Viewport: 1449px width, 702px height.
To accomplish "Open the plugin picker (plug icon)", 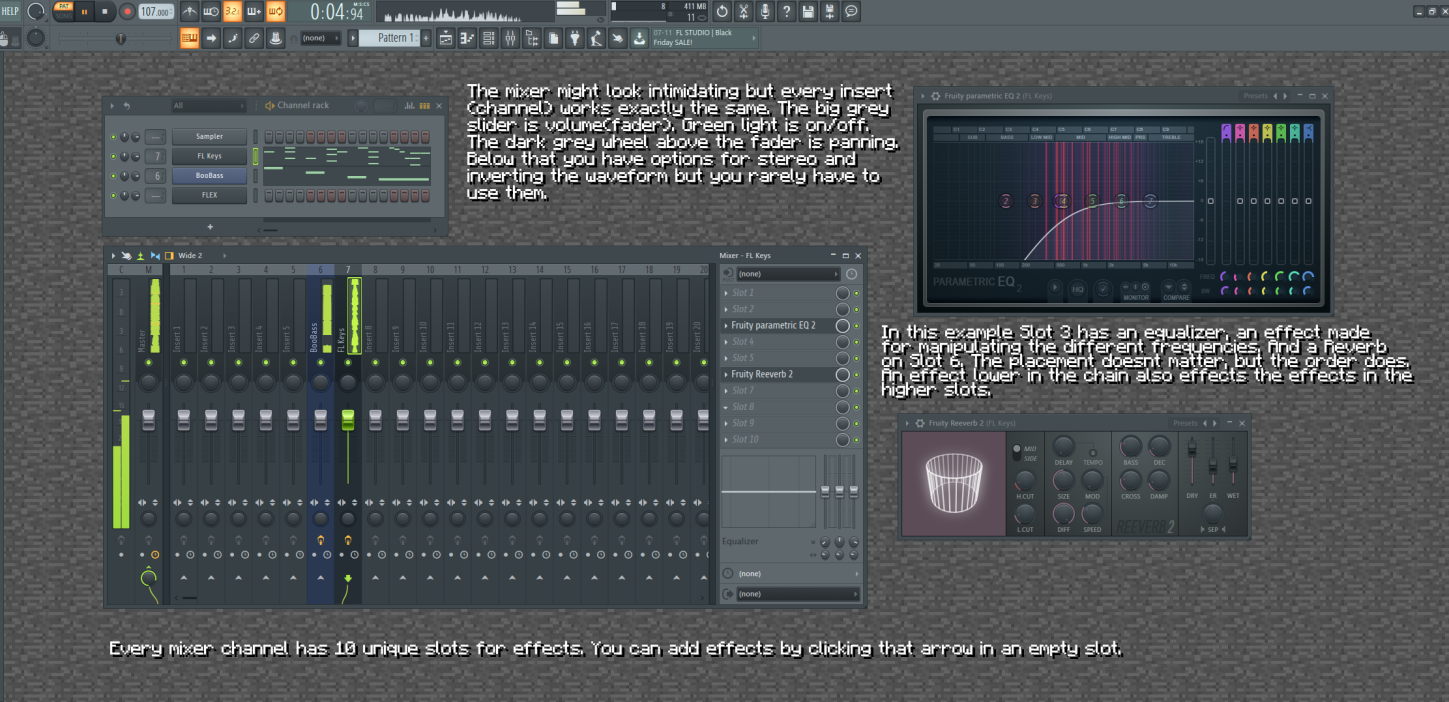I will click(x=575, y=38).
